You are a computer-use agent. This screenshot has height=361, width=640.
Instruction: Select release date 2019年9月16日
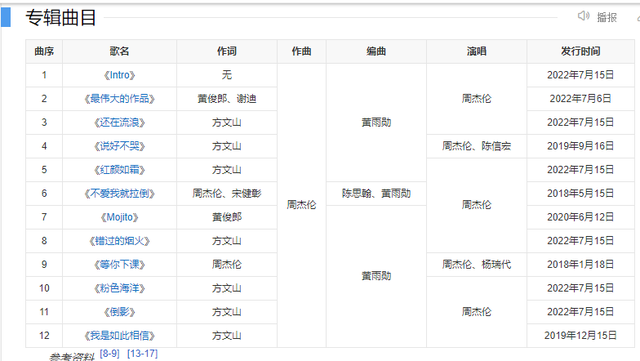pos(580,146)
